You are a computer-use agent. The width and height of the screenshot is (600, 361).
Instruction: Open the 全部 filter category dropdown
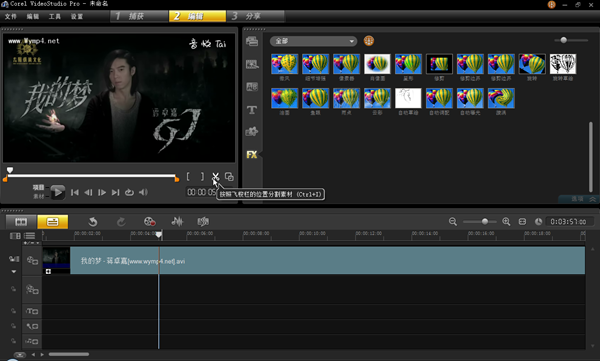point(313,41)
